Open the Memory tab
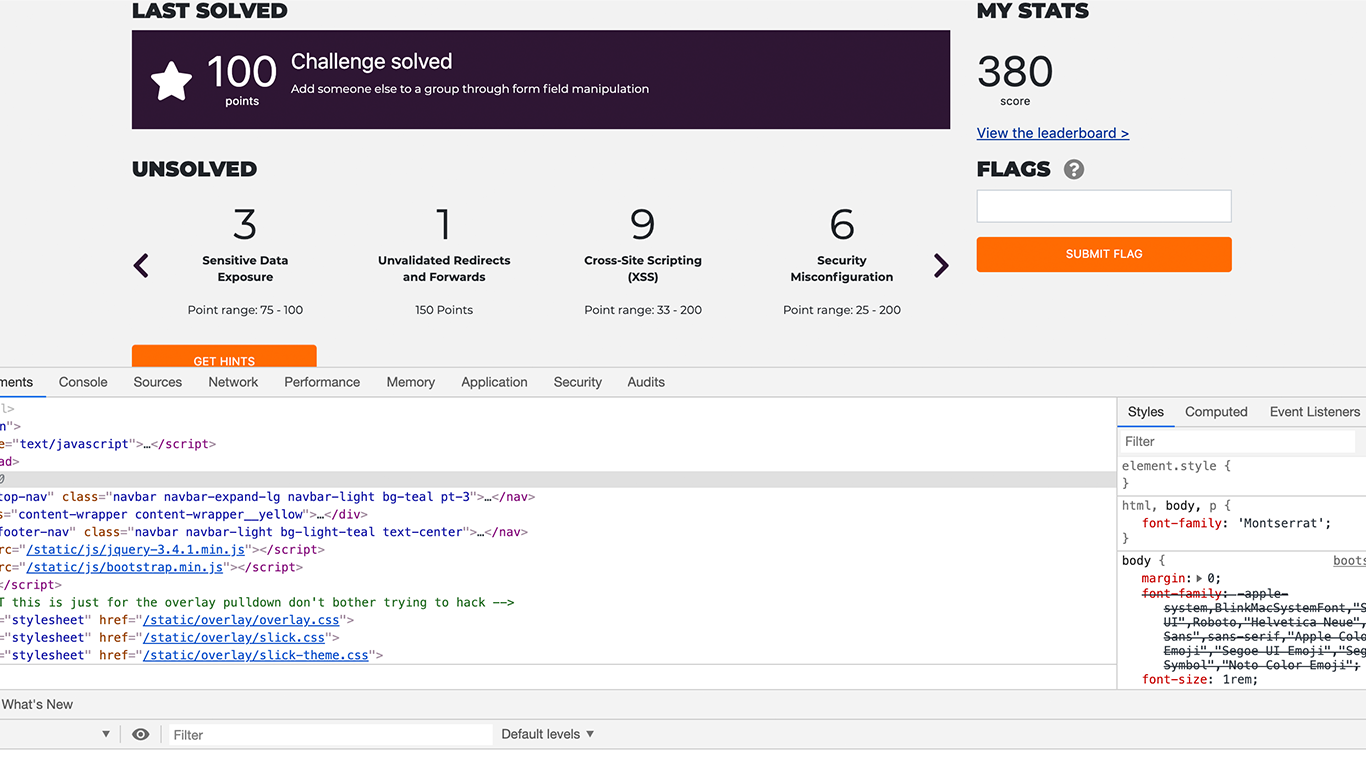The height and width of the screenshot is (768, 1366). pyautogui.click(x=410, y=382)
